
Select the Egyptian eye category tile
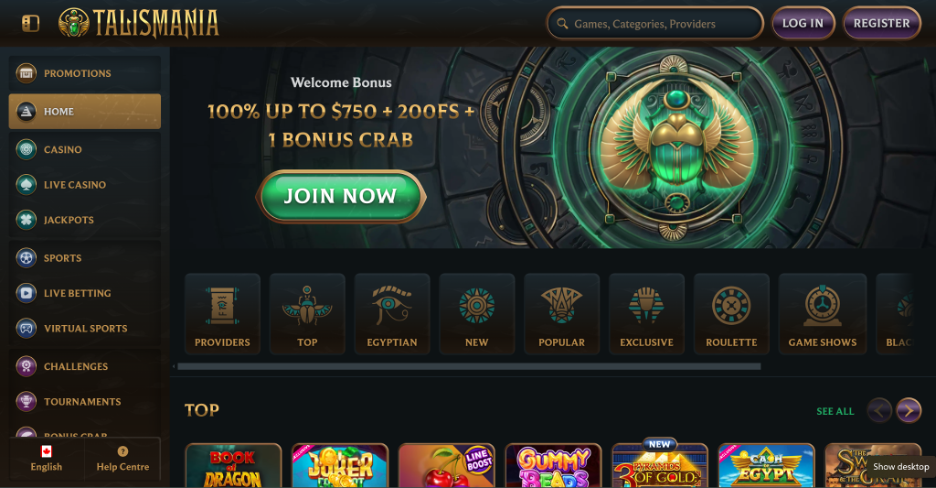point(392,314)
